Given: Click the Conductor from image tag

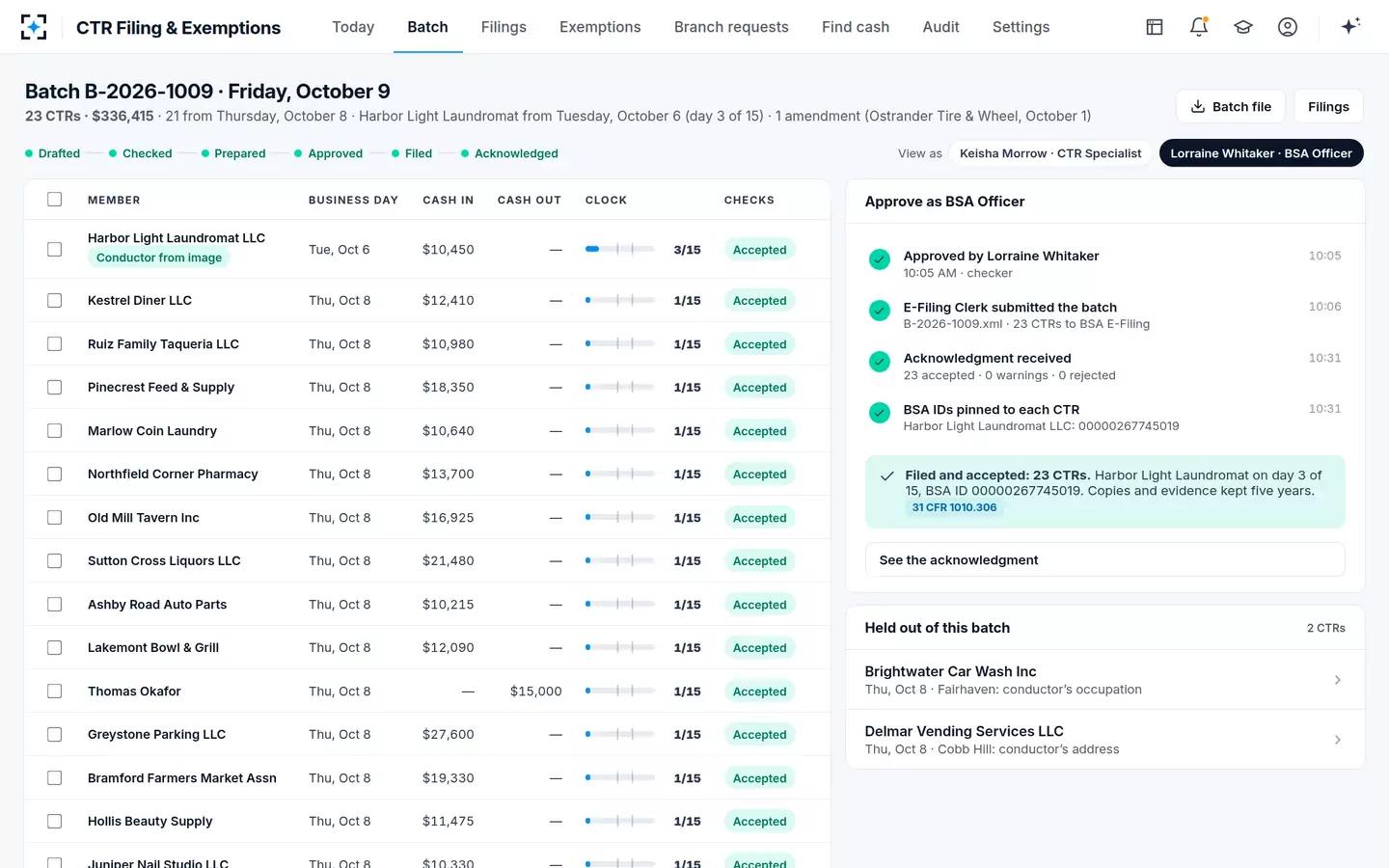Looking at the screenshot, I should click(159, 258).
